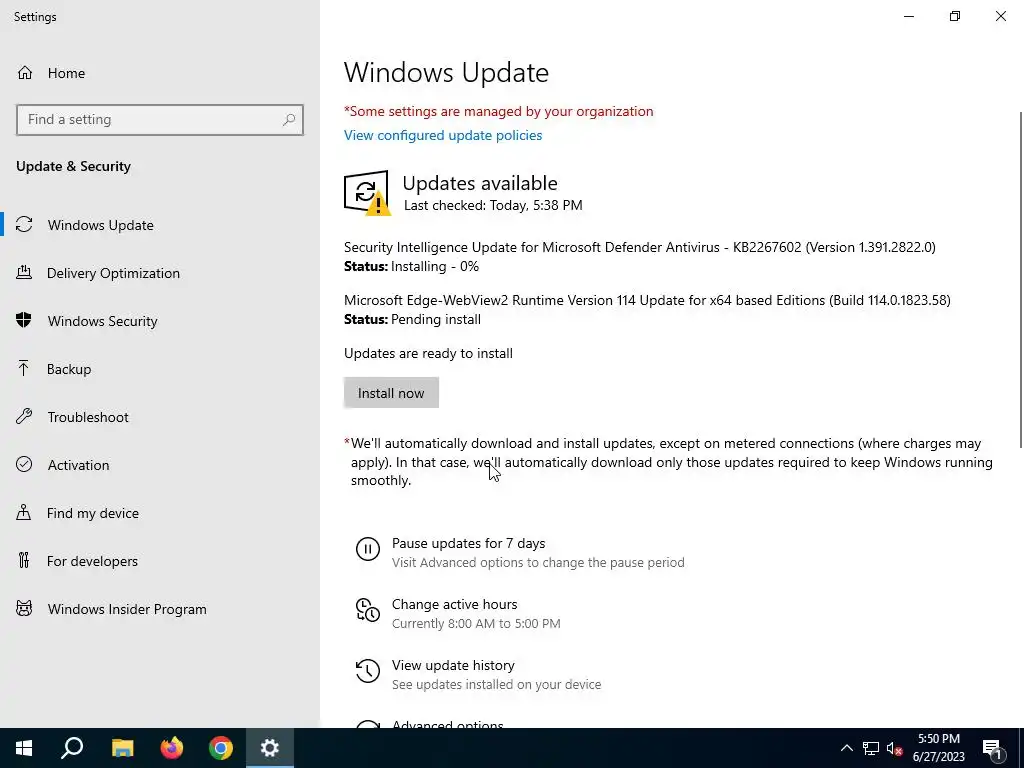Open File Explorer from the taskbar
The height and width of the screenshot is (768, 1024).
[x=122, y=748]
